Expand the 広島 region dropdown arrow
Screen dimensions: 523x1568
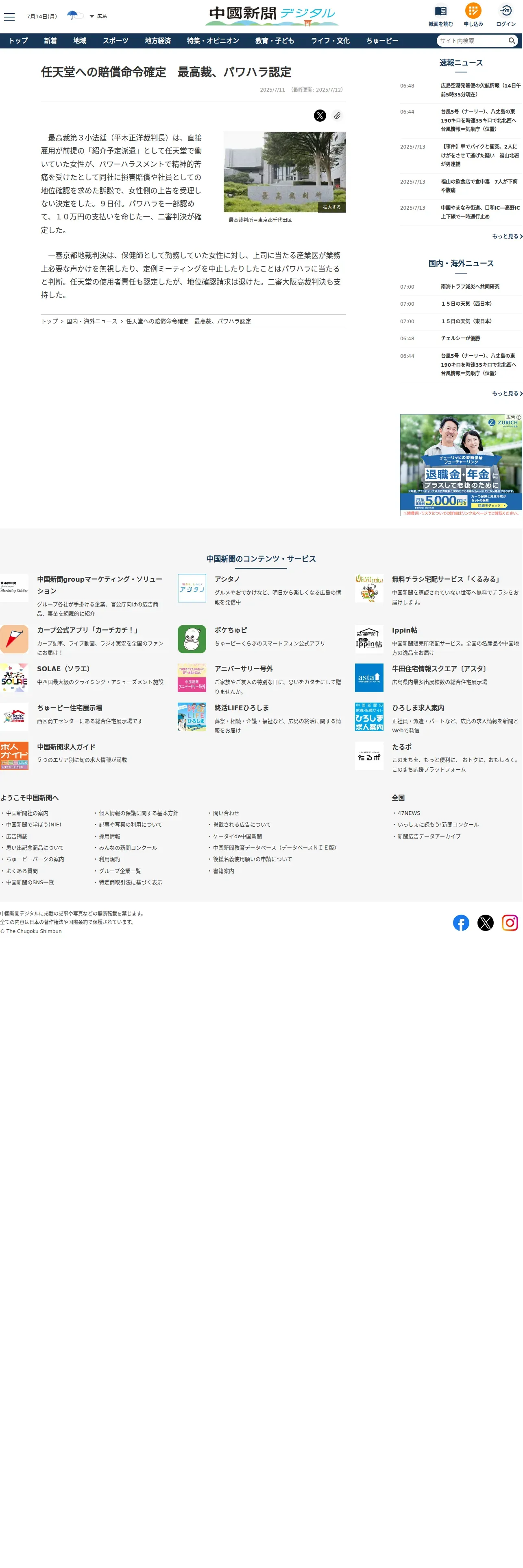tap(92, 16)
